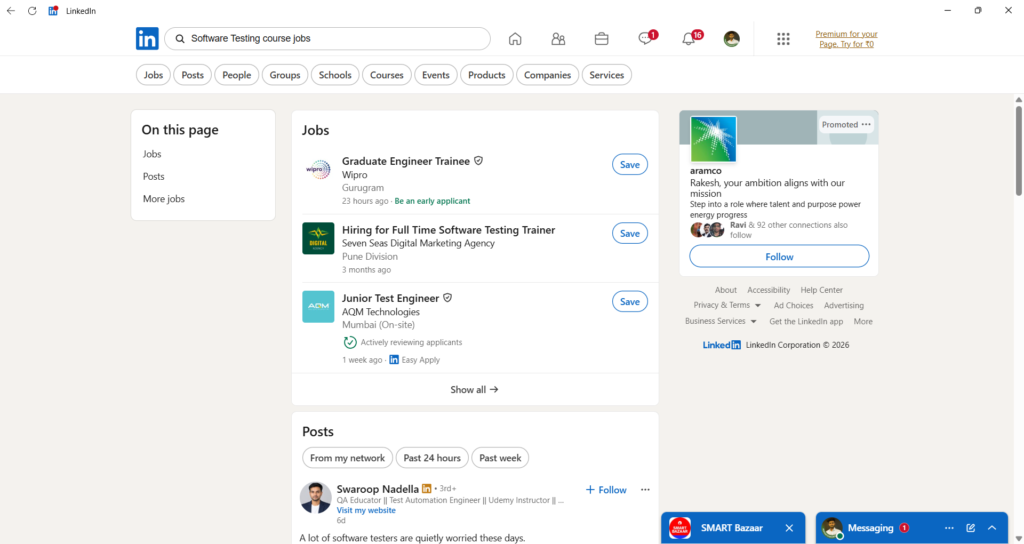Open Swaroop Nadella post options ellipsis
The height and width of the screenshot is (544, 1024).
pyautogui.click(x=645, y=489)
